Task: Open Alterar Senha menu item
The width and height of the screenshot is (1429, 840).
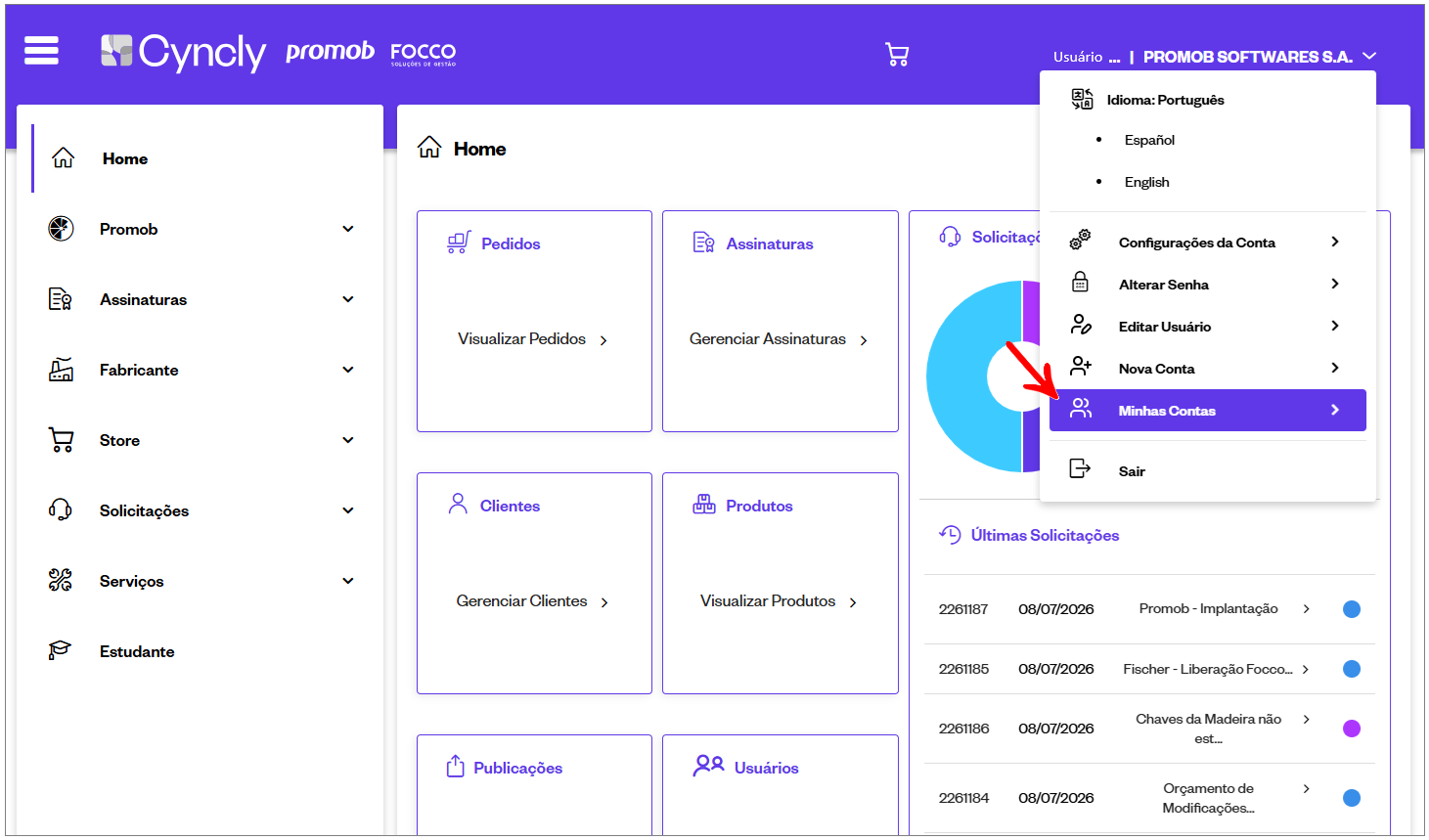Action: [x=1208, y=284]
